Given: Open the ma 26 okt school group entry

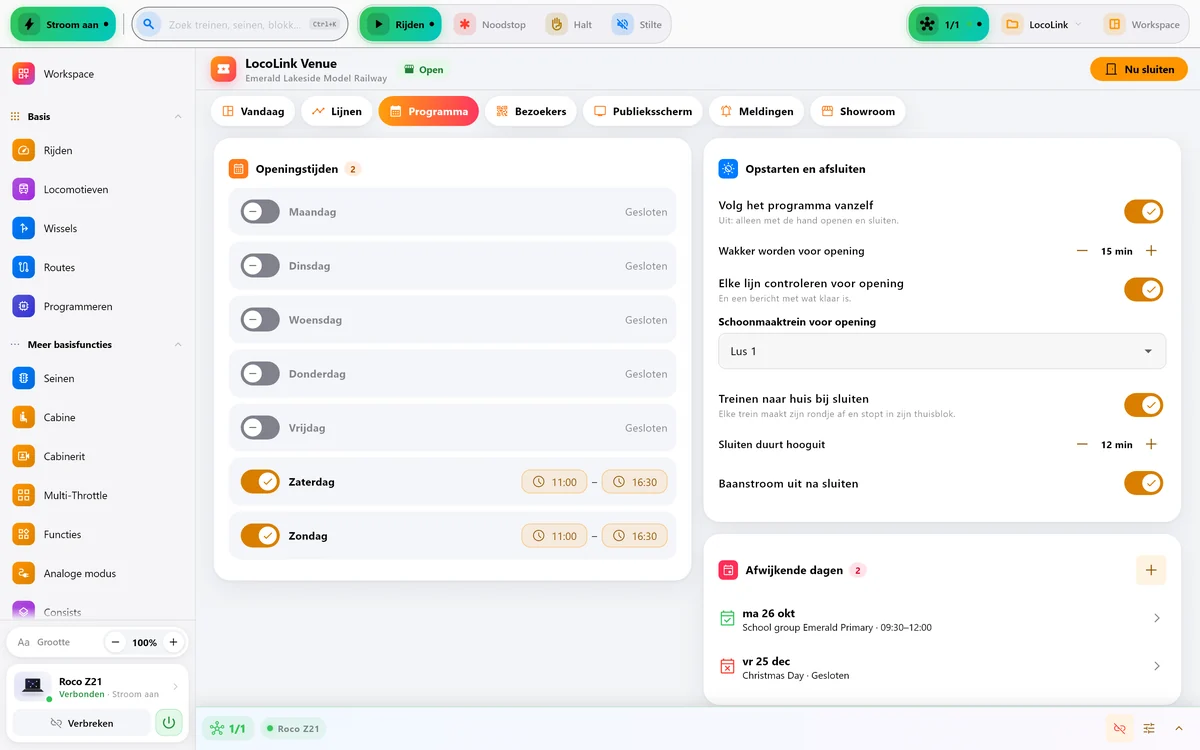Looking at the screenshot, I should [942, 619].
